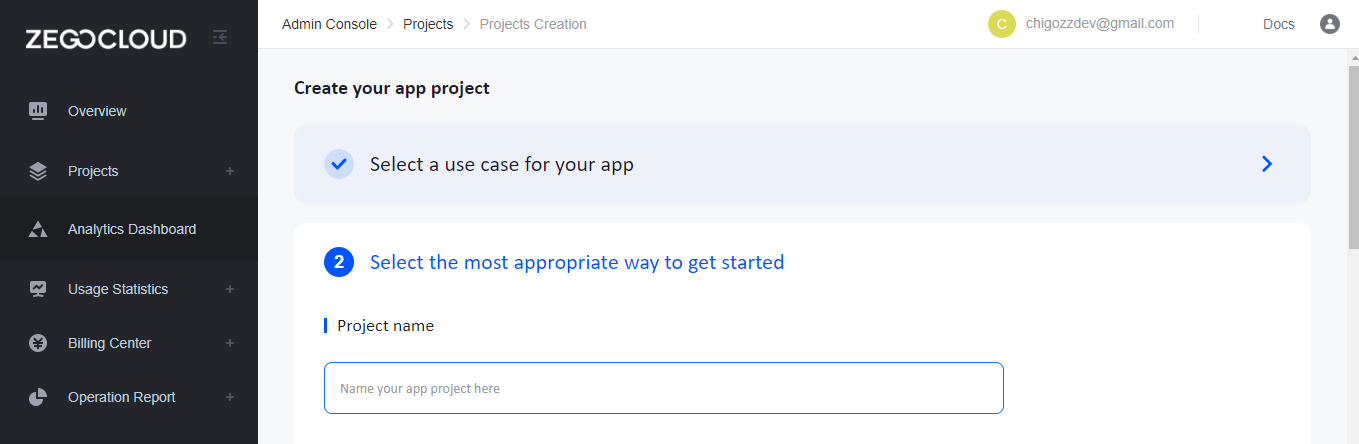The image size is (1359, 444).
Task: Expand the Billing Center submenu
Action: pos(230,343)
